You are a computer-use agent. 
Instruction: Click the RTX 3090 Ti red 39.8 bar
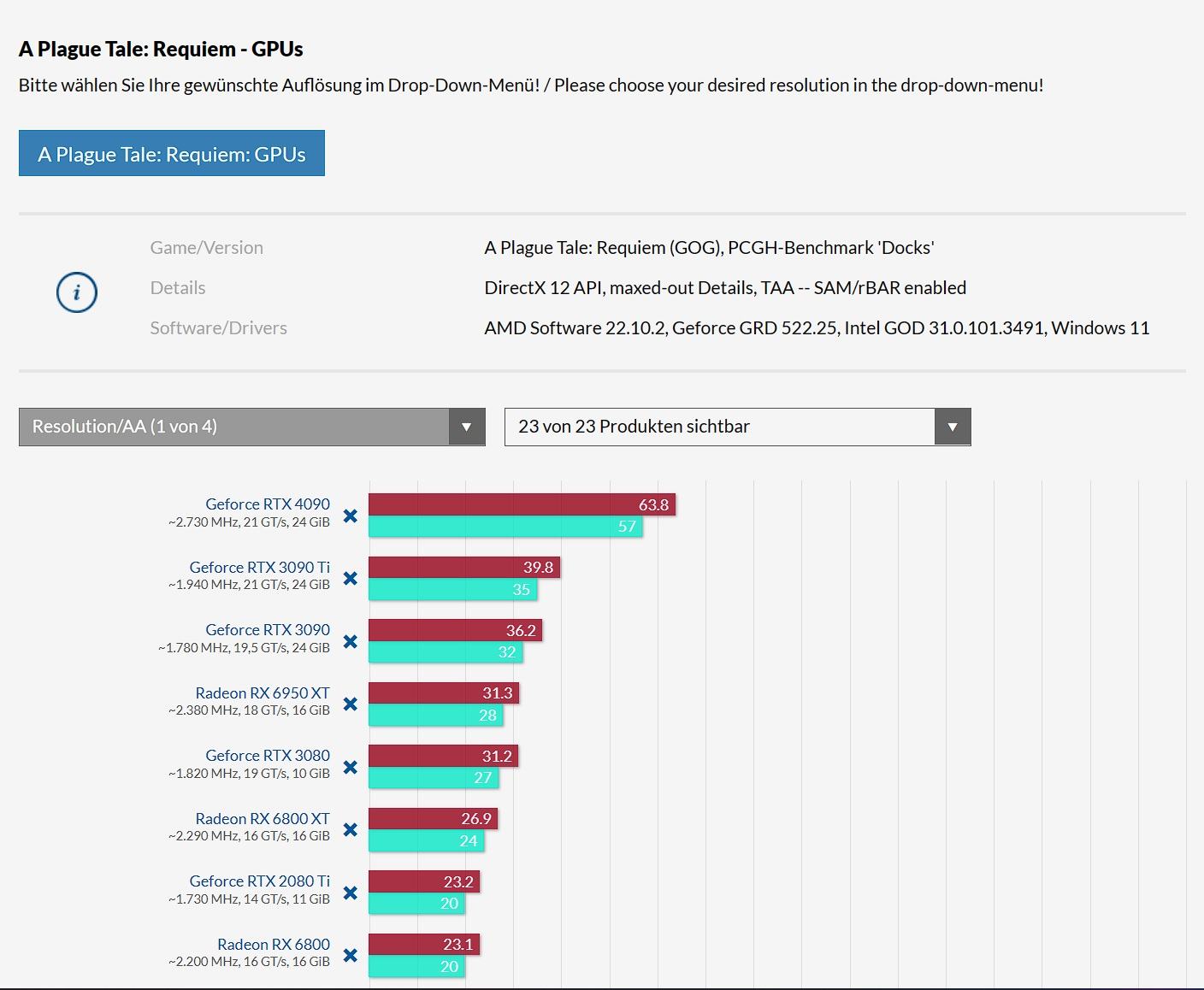[x=463, y=568]
